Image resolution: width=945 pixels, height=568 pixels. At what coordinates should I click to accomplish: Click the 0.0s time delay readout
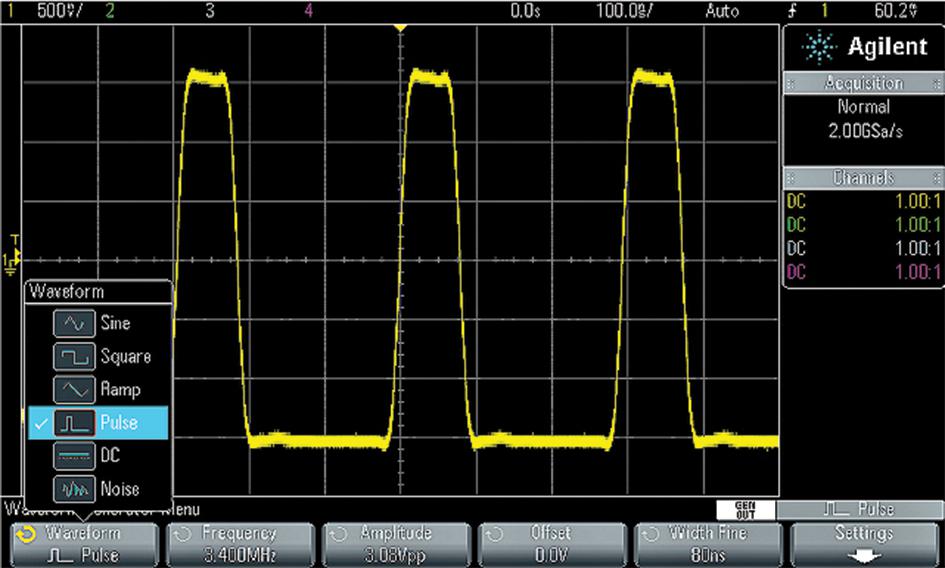tap(526, 11)
